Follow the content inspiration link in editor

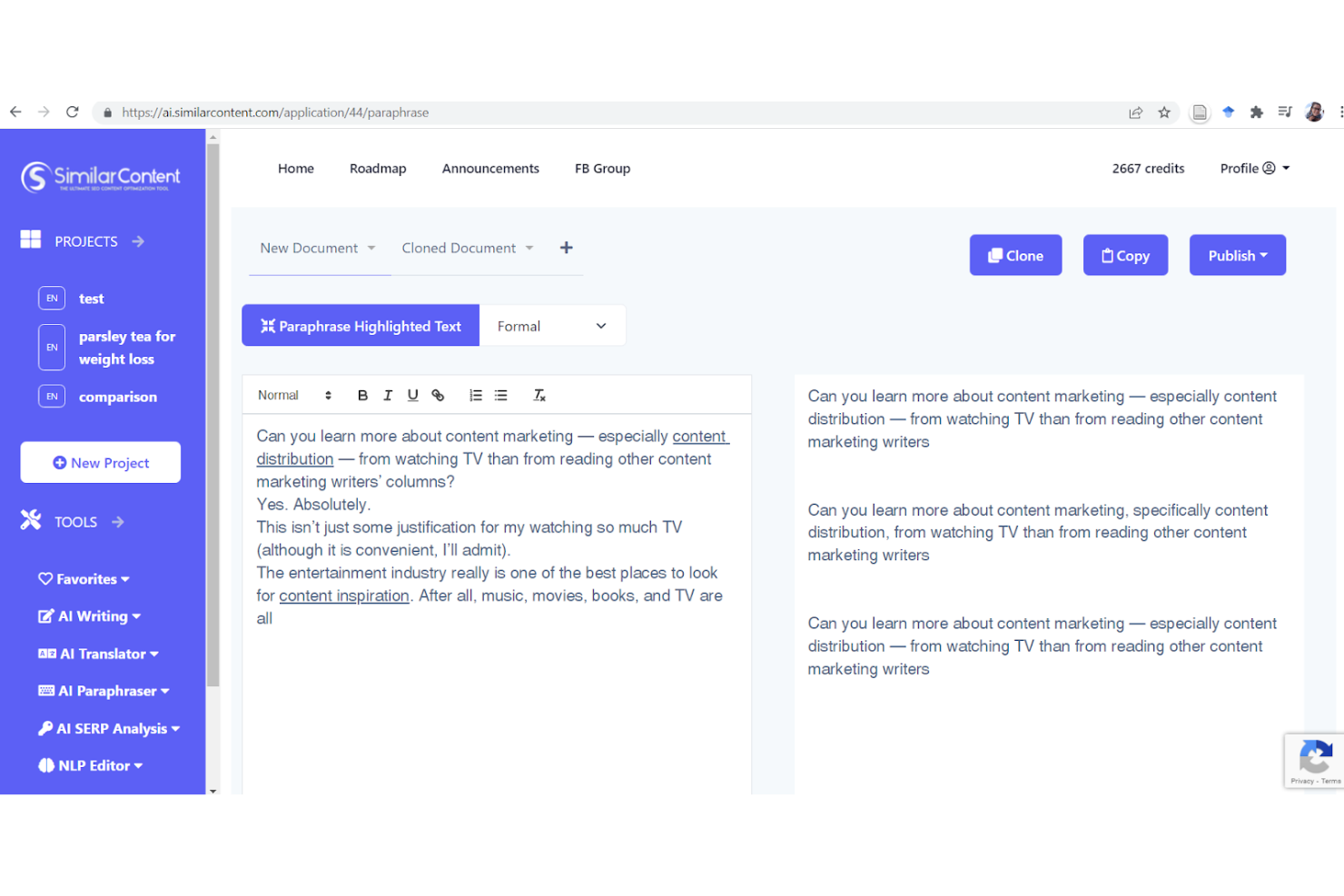click(x=344, y=596)
